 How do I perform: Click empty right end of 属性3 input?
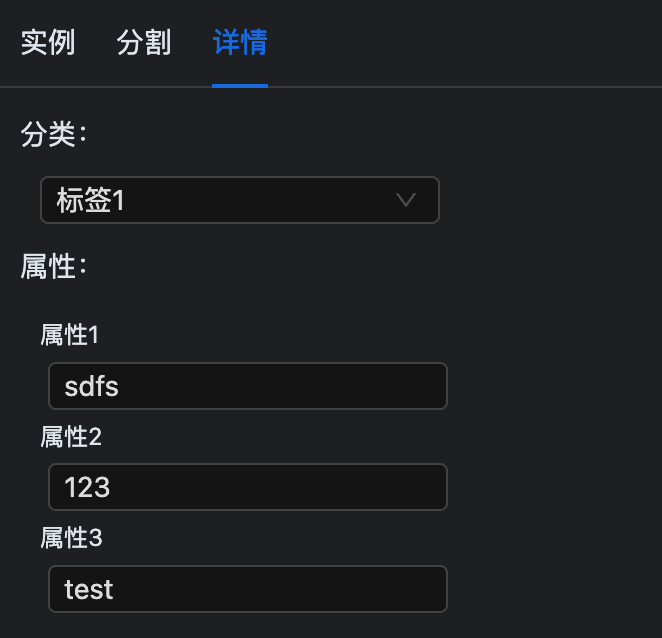pyautogui.click(x=400, y=589)
